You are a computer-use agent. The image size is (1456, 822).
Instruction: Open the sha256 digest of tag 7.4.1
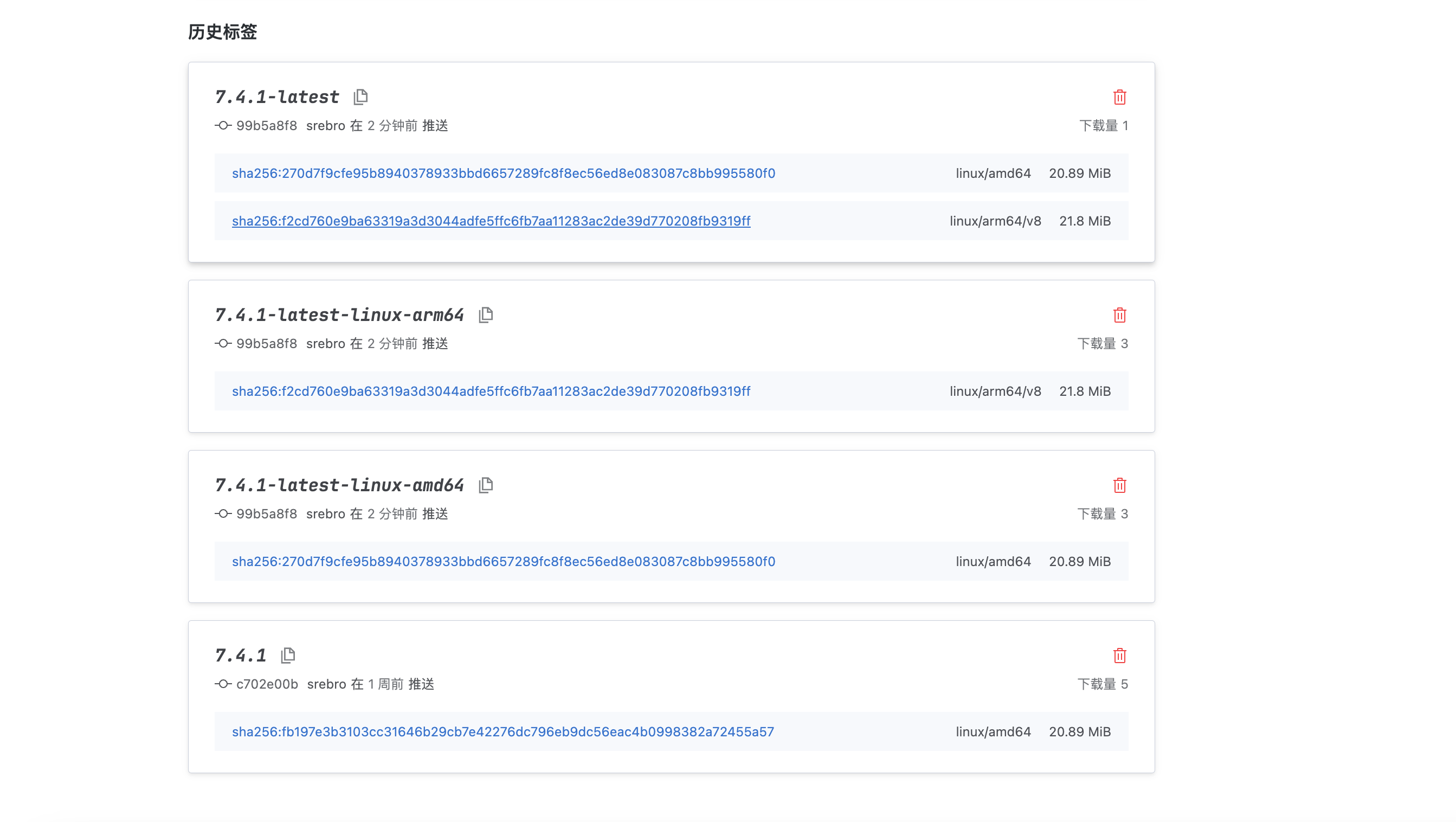point(502,731)
